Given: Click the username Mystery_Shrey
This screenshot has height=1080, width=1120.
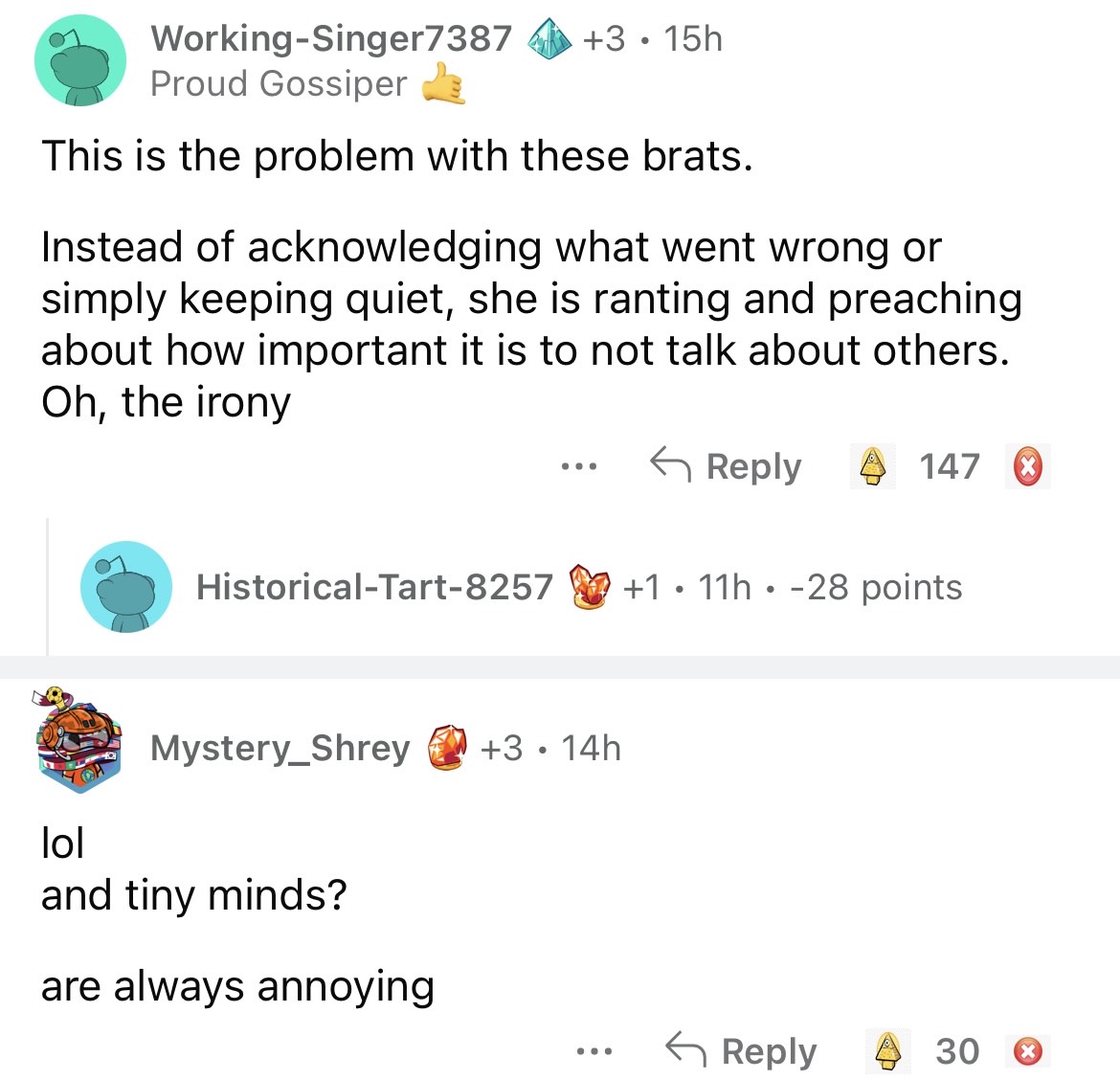Looking at the screenshot, I should [x=280, y=748].
